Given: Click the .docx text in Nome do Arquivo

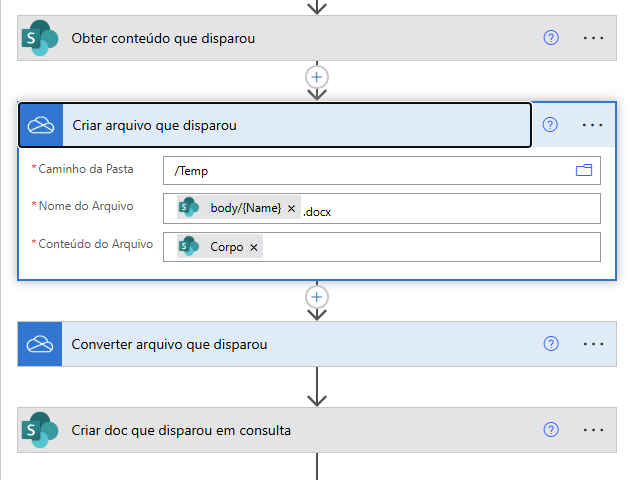Looking at the screenshot, I should pos(317,212).
